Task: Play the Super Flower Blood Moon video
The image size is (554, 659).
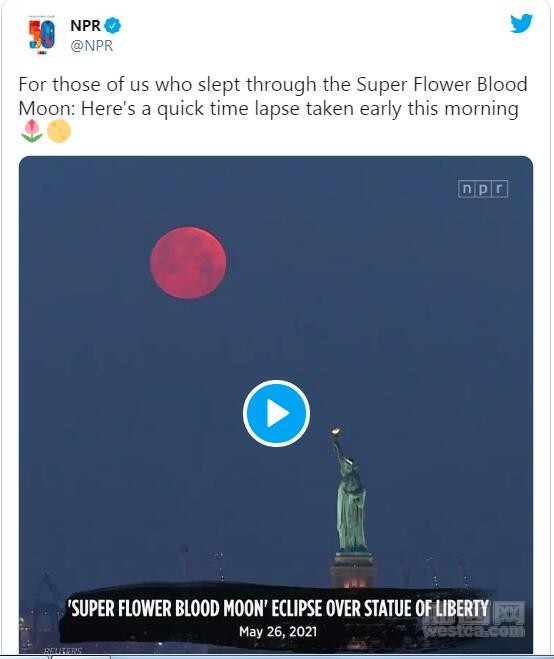Action: (x=276, y=413)
